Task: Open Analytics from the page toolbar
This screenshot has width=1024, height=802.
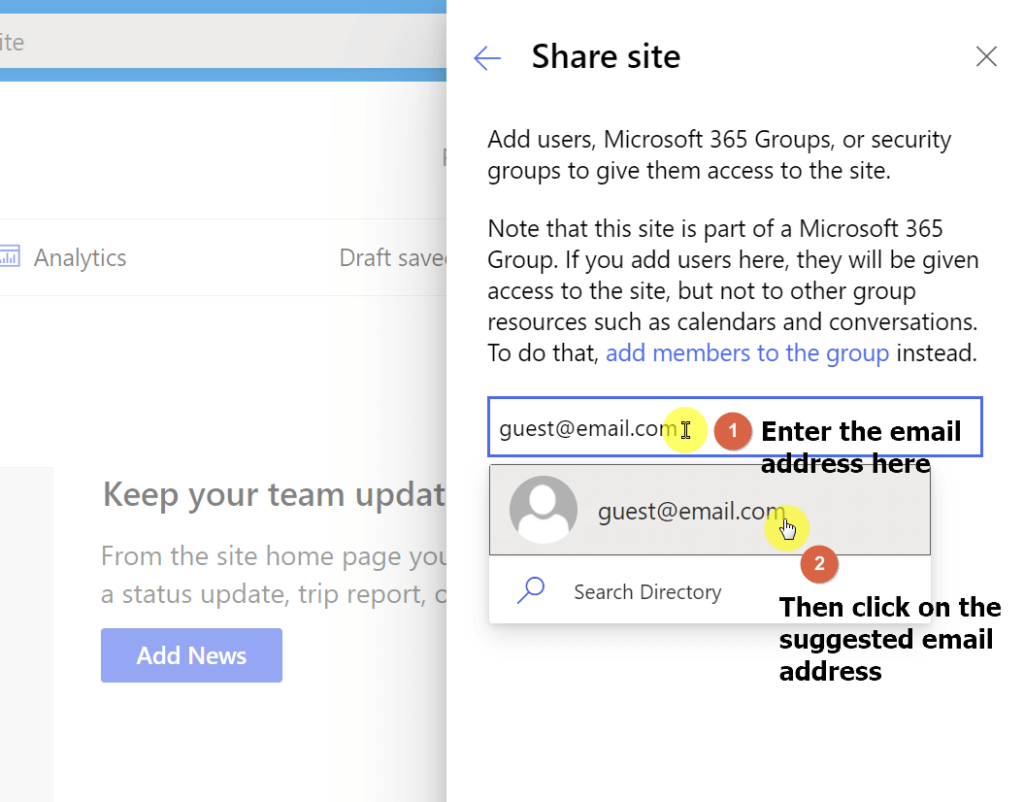Action: point(80,257)
